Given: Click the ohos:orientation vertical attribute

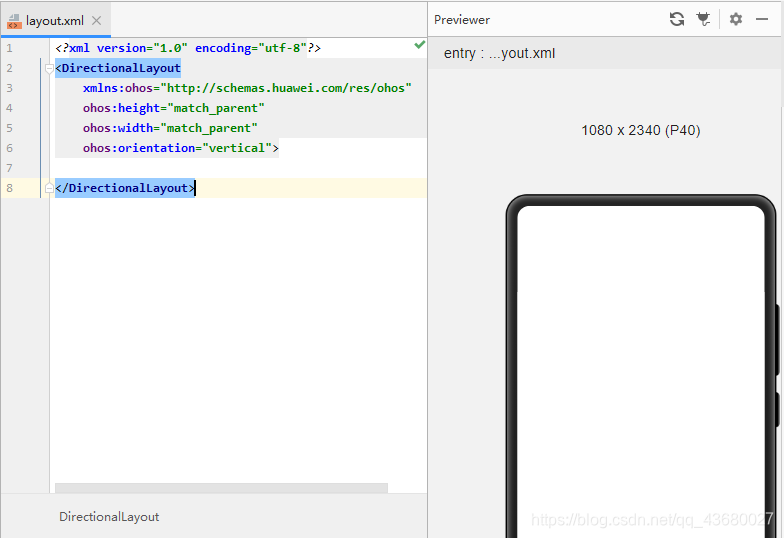Looking at the screenshot, I should click(180, 148).
